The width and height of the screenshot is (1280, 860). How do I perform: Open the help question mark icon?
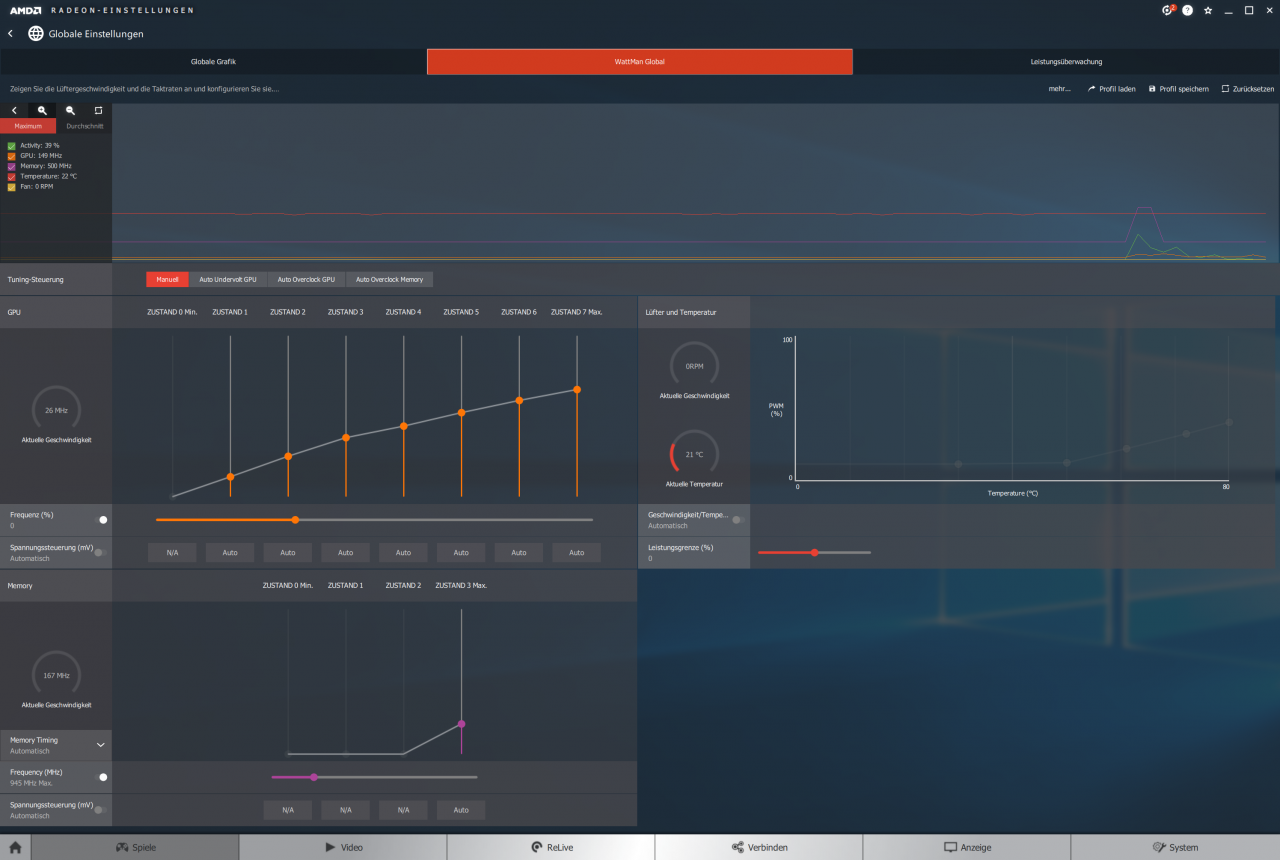(x=1188, y=10)
